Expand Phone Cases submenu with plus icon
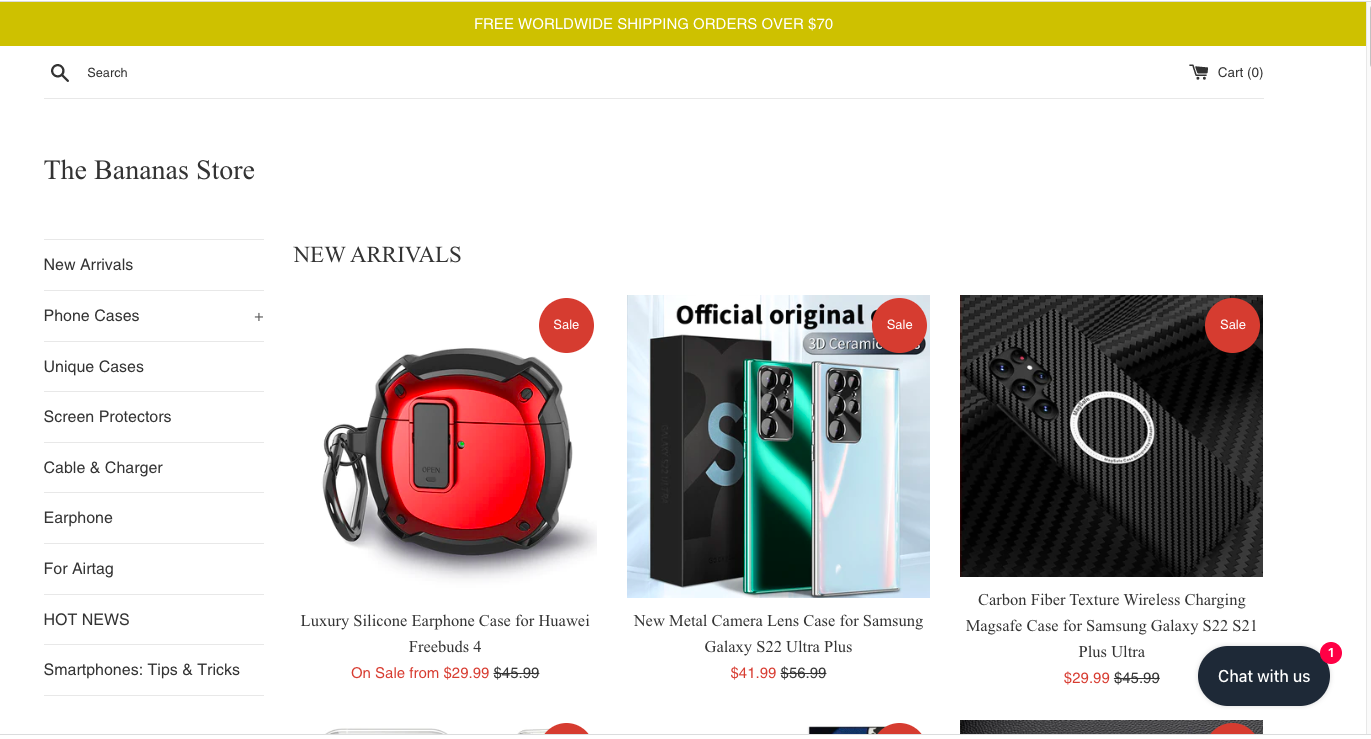 point(258,317)
